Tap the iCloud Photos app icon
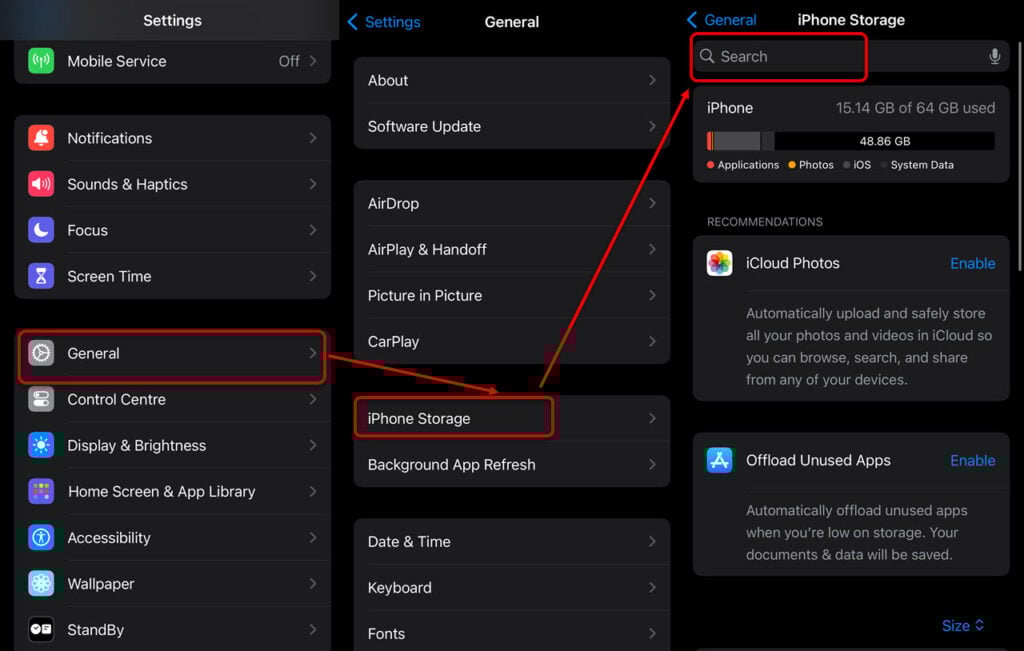The height and width of the screenshot is (651, 1024). [x=720, y=263]
